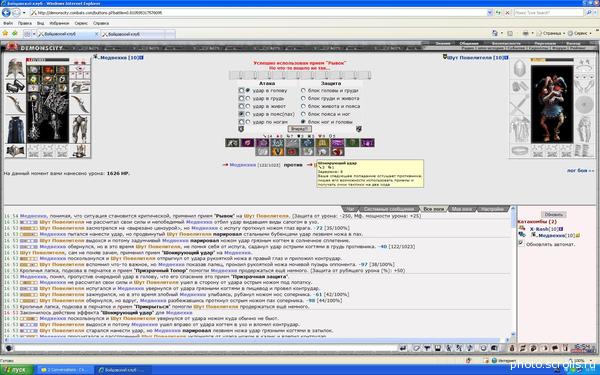Image resolution: width=600 pixels, height=375 pixels.
Task: Untick the checkbox beside 'удар в пояс(пах)'
Action: tap(241, 114)
